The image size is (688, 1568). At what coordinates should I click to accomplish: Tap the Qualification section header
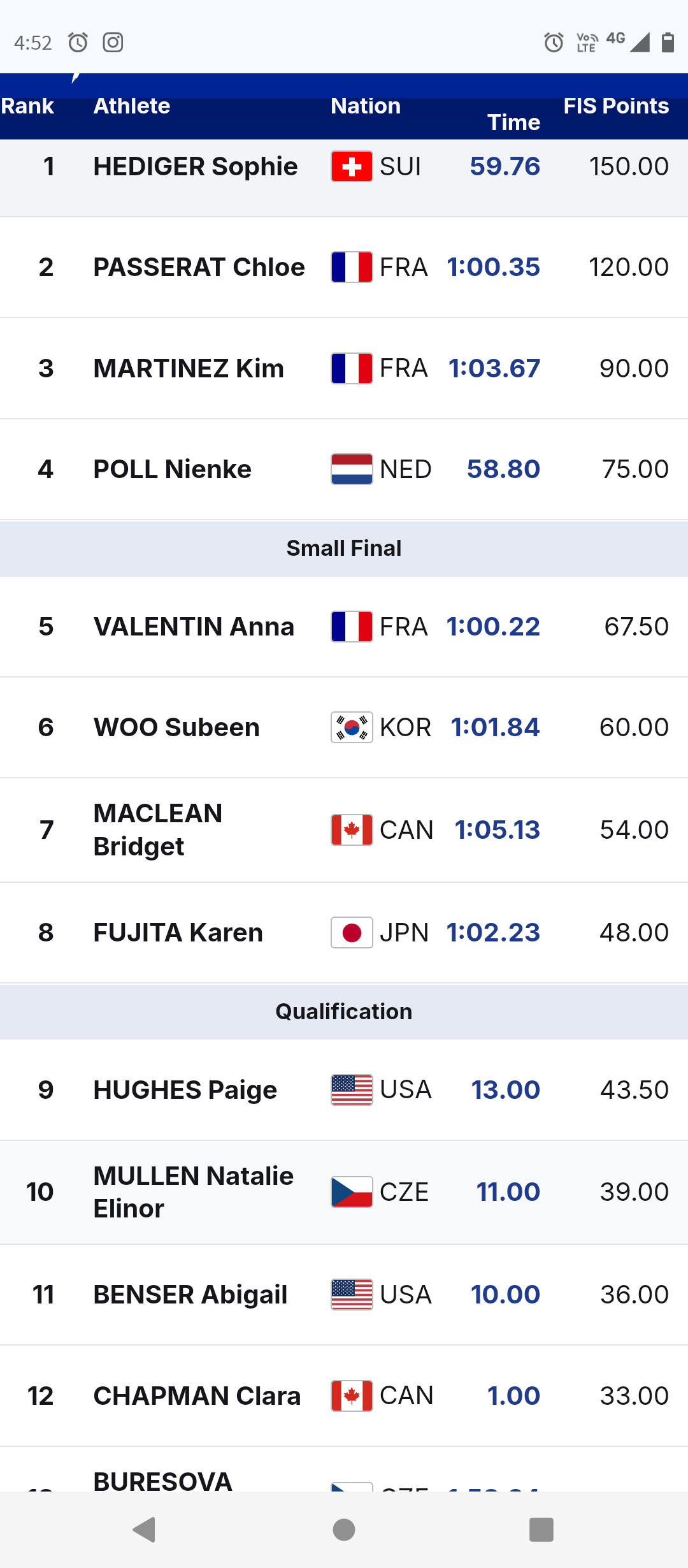(x=344, y=1012)
